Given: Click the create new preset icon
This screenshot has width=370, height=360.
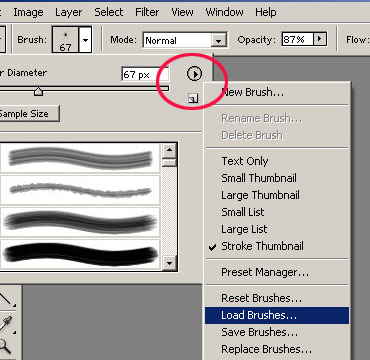Looking at the screenshot, I should pyautogui.click(x=193, y=98).
